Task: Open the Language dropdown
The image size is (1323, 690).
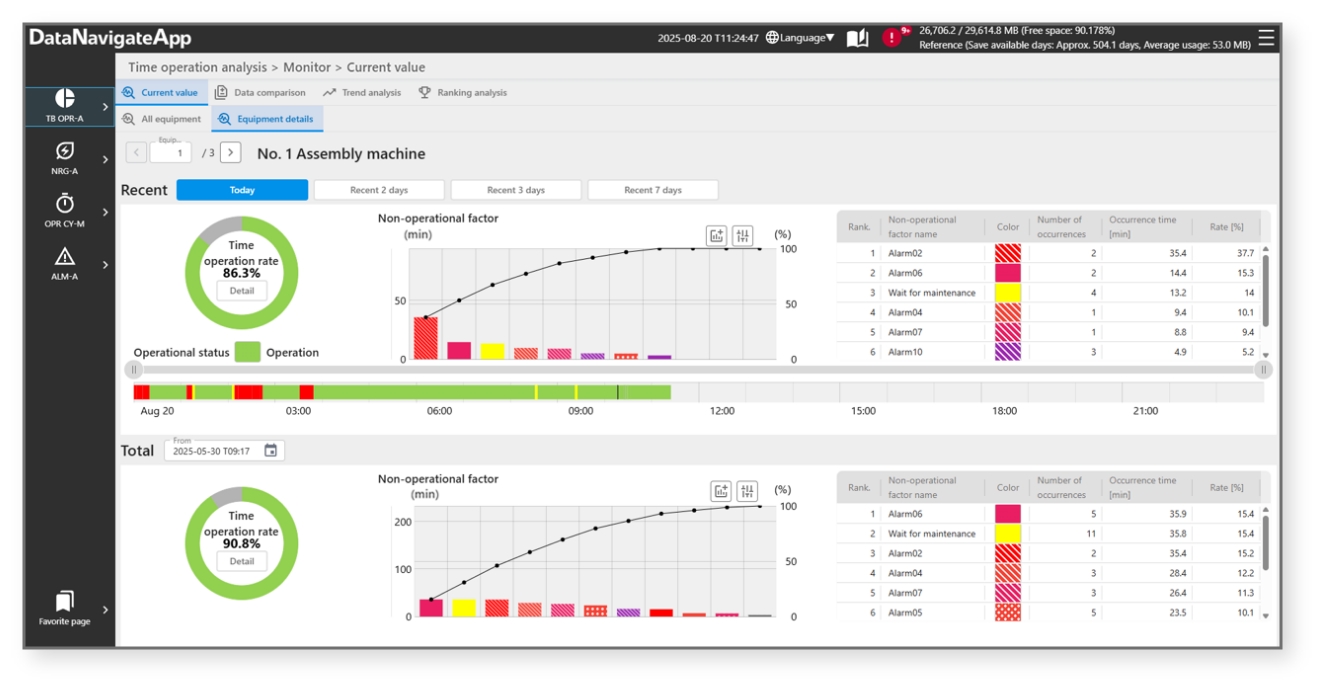Action: 800,38
